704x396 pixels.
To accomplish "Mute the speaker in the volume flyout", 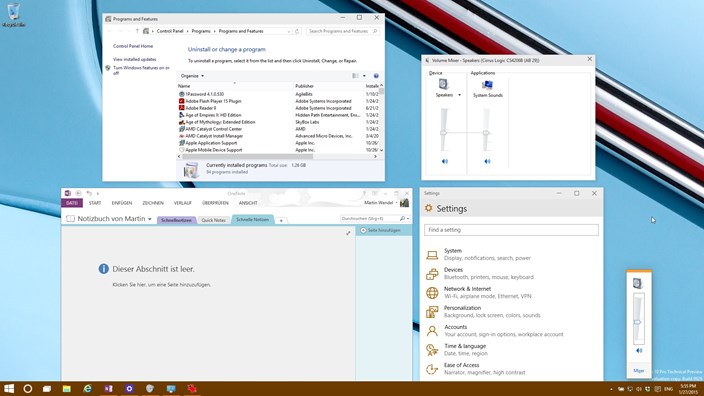I will 639,351.
